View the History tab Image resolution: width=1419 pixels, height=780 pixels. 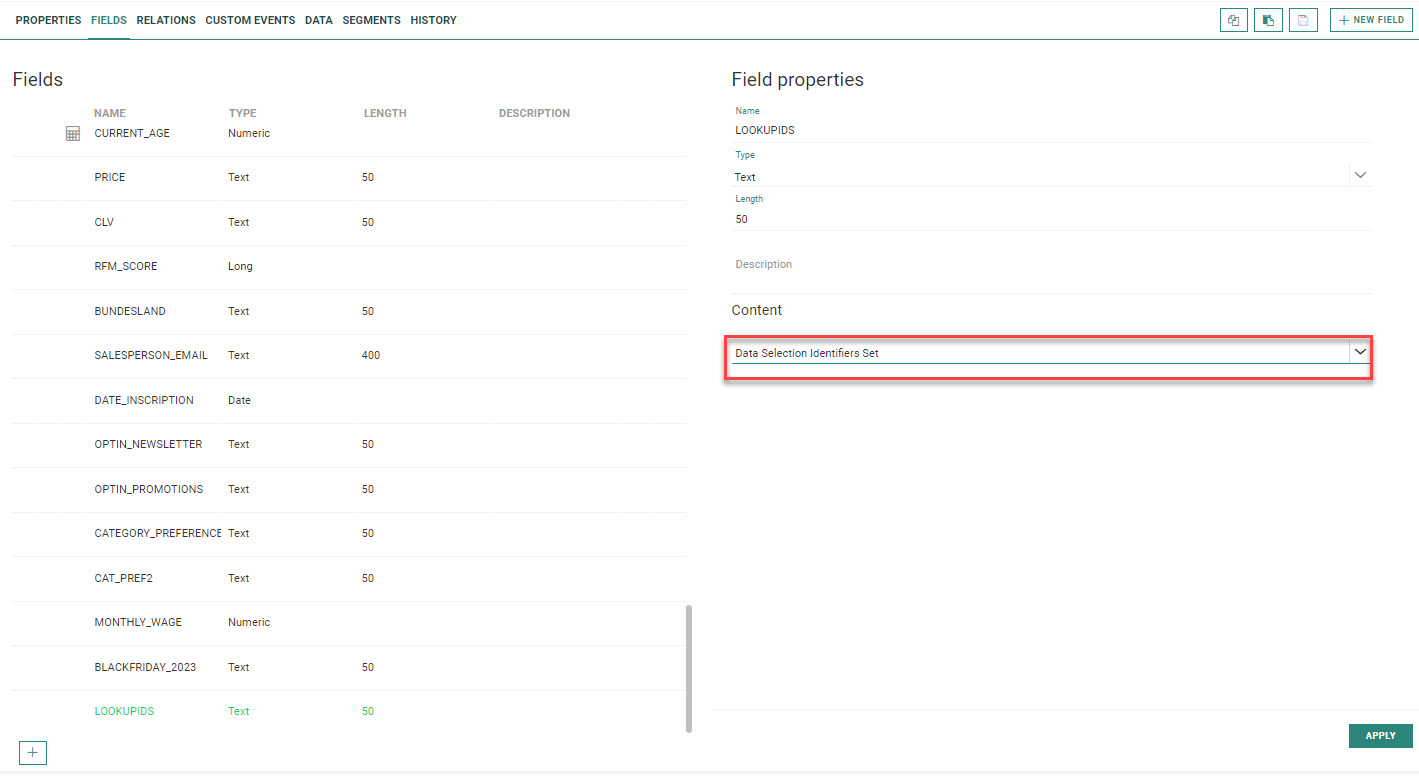(433, 20)
